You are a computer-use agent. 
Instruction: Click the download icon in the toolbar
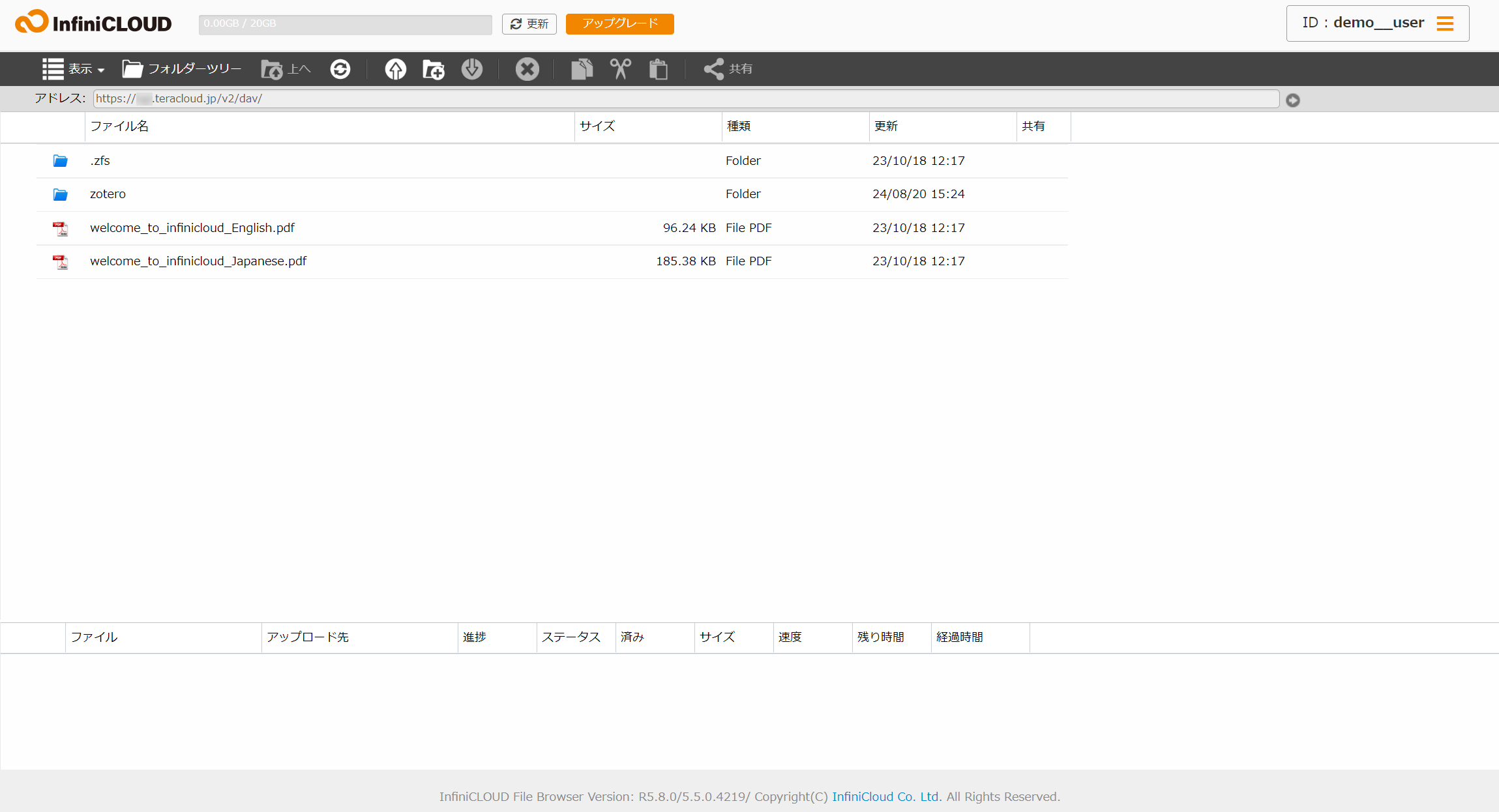[x=472, y=68]
